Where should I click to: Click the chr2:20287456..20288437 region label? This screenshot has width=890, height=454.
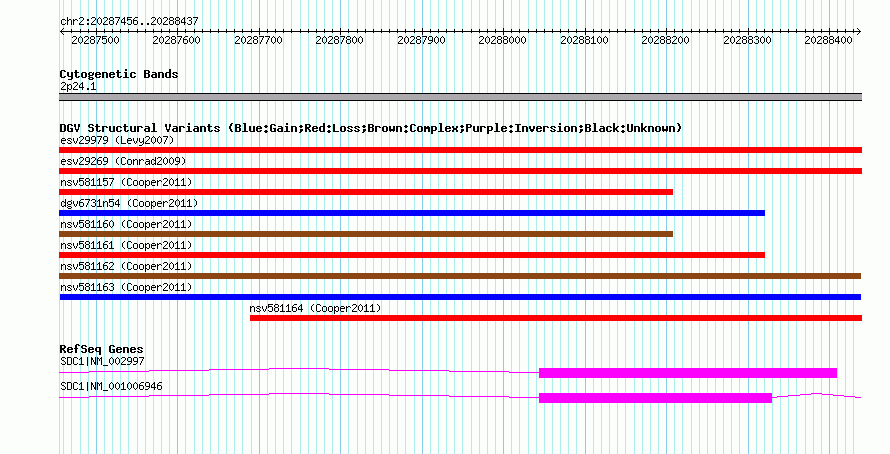pos(129,21)
